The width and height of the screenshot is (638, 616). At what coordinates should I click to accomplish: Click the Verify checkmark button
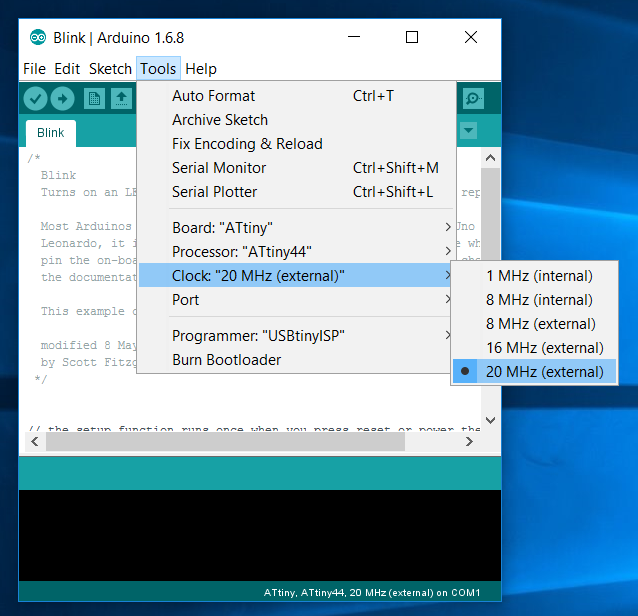coord(35,99)
